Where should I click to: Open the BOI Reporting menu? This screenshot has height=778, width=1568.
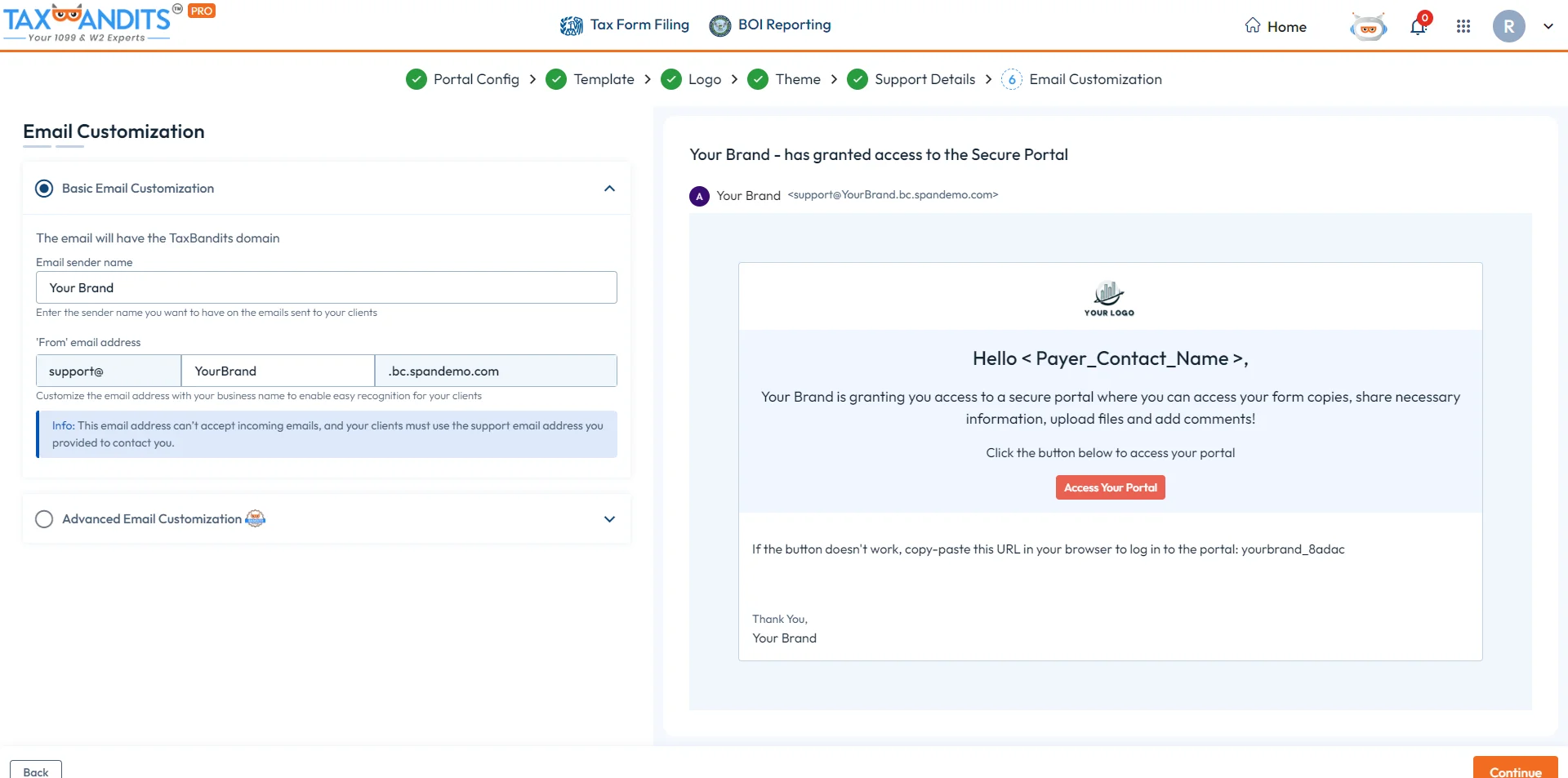(x=784, y=25)
